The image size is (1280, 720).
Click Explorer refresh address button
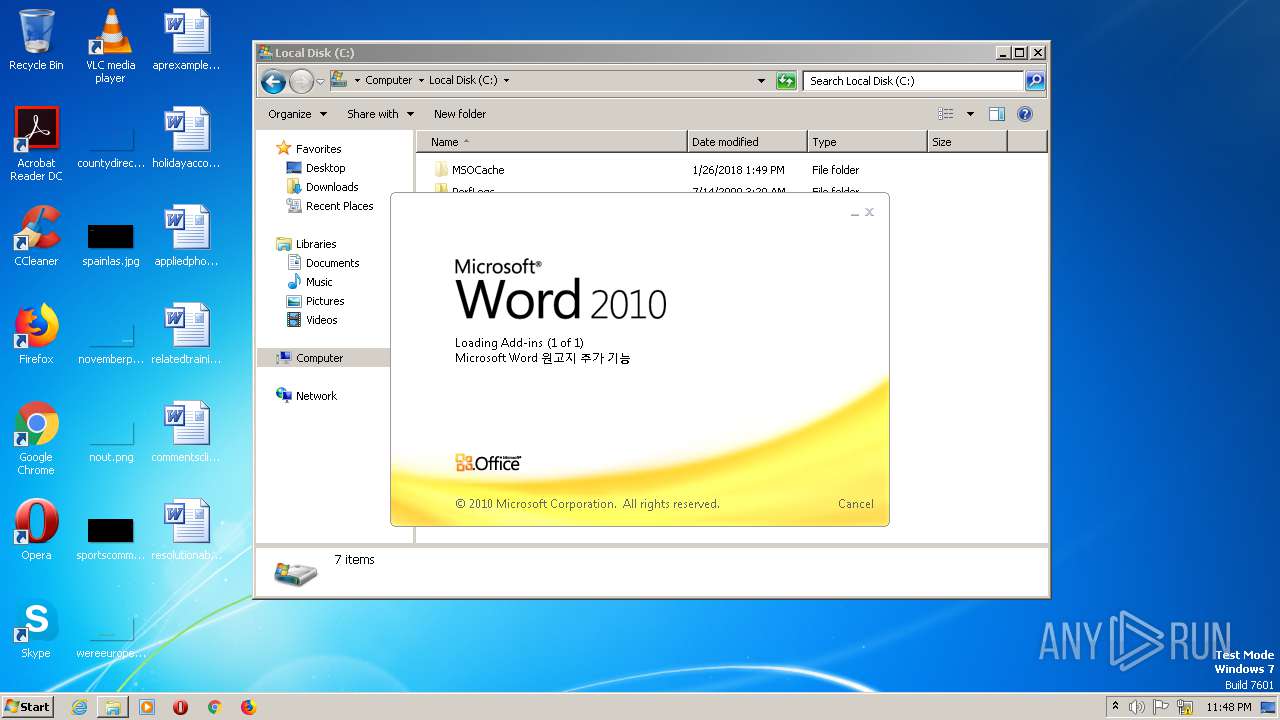tap(786, 81)
